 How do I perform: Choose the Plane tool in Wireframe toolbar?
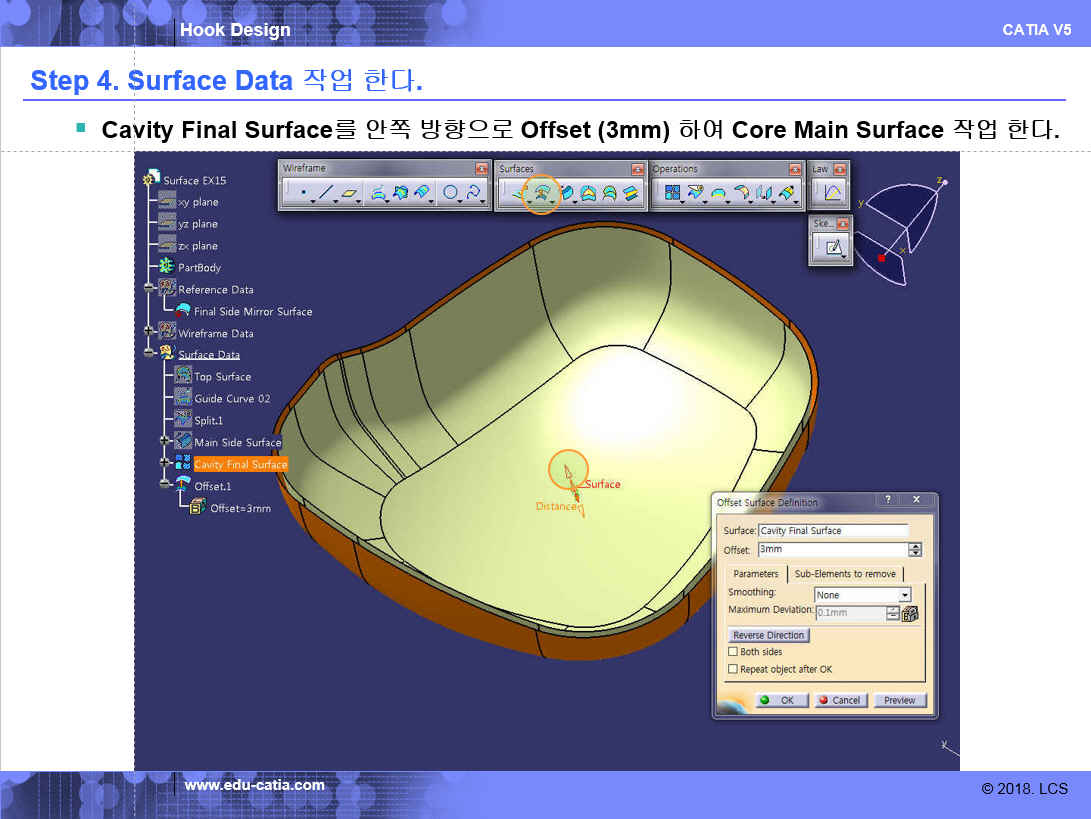pos(349,193)
